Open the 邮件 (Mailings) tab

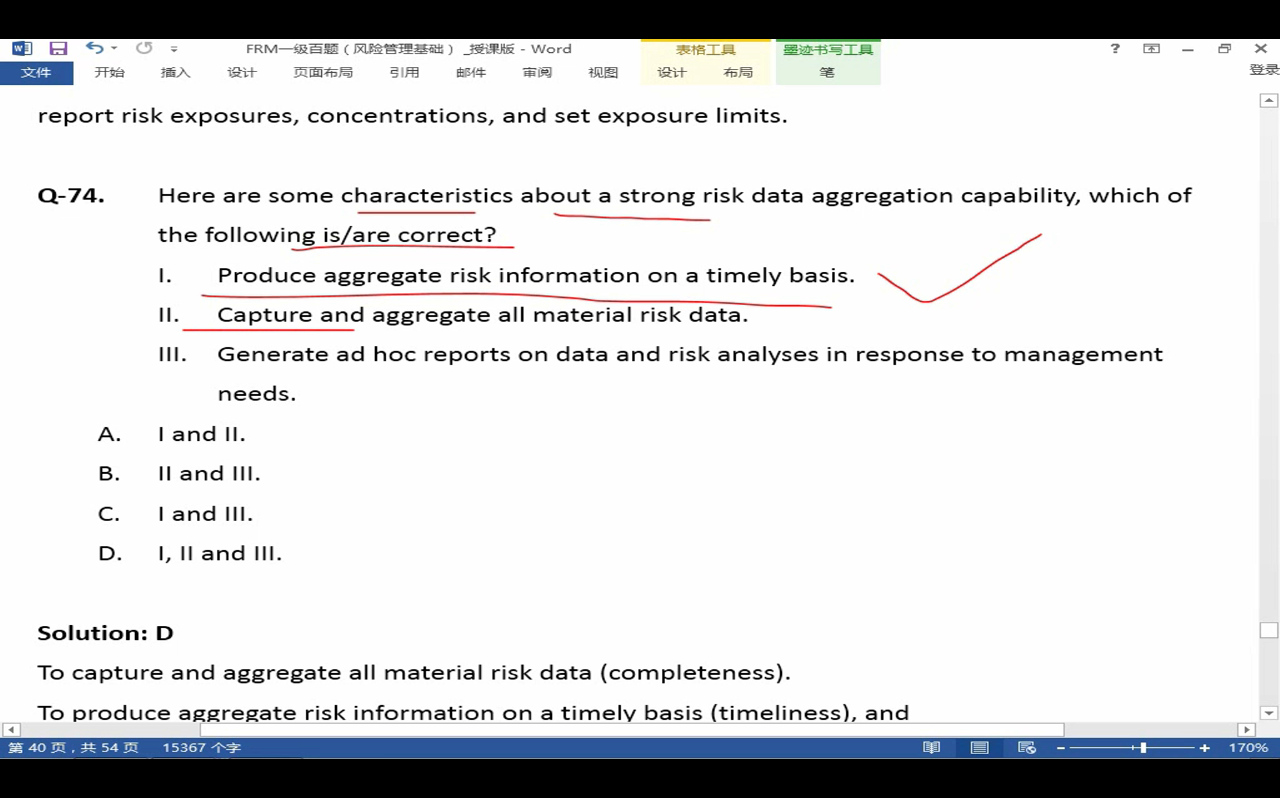[x=470, y=73]
